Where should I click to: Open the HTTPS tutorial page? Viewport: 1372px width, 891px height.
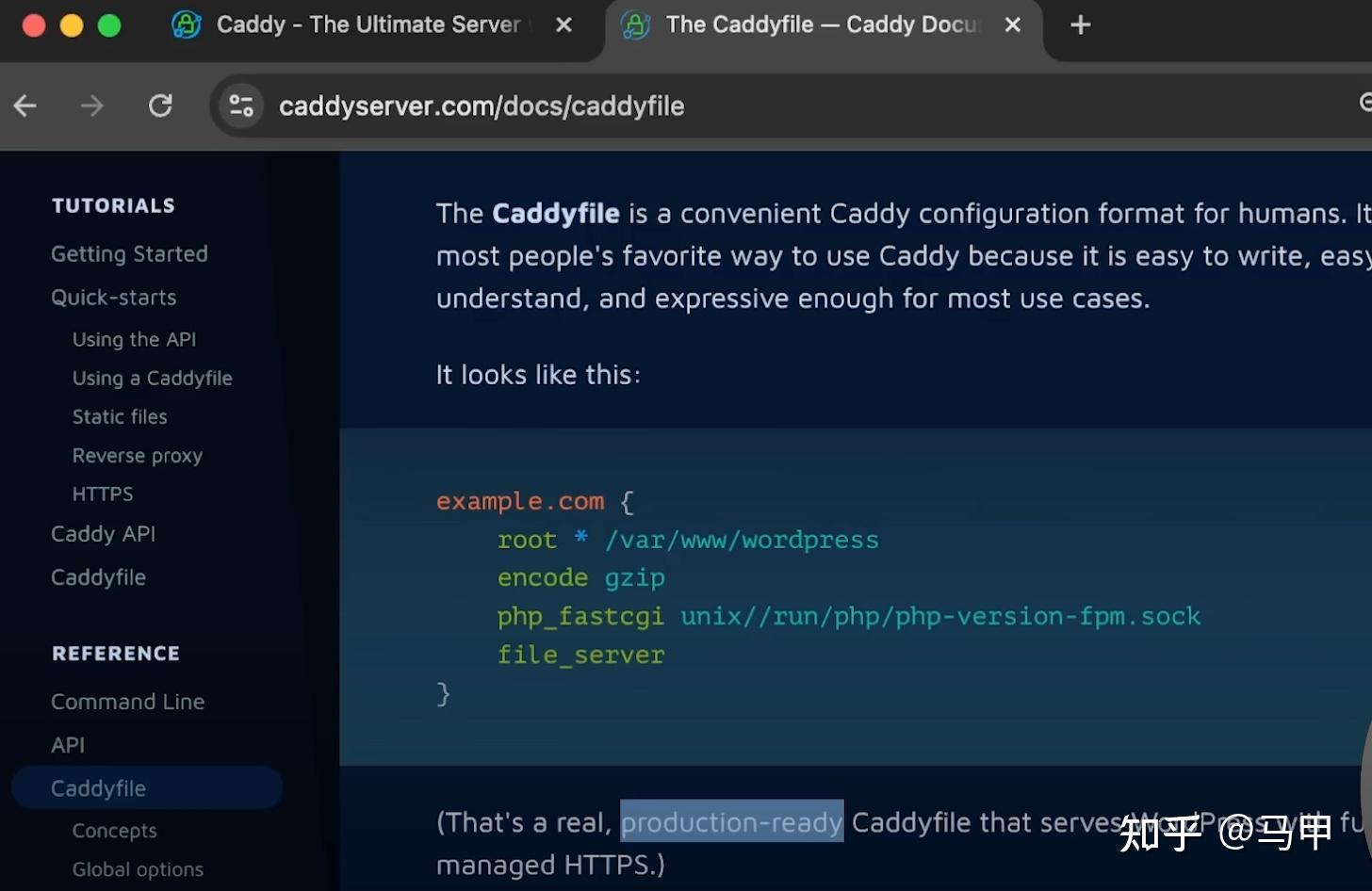pos(102,494)
